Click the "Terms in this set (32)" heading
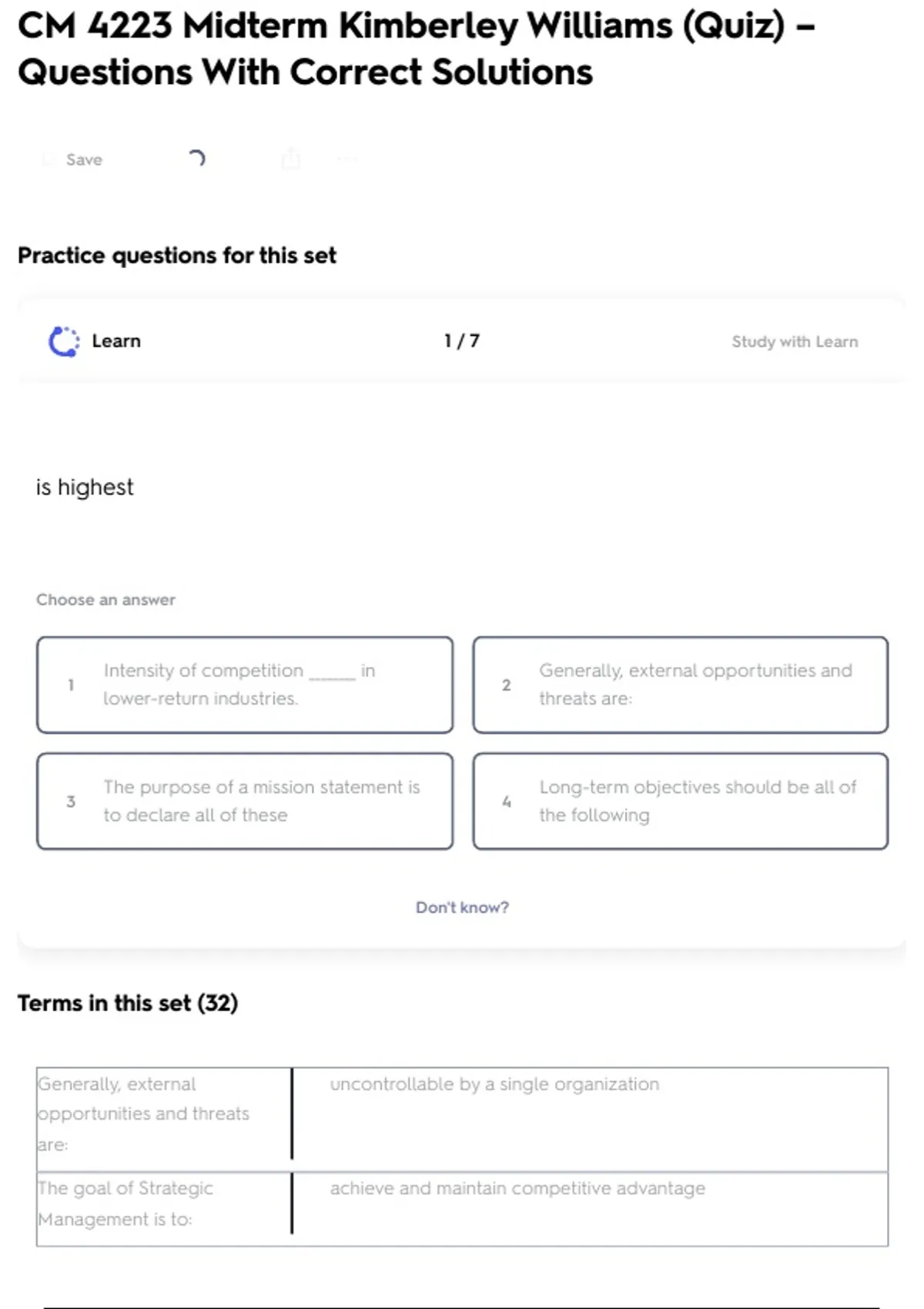The image size is (924, 1309). tap(128, 1003)
